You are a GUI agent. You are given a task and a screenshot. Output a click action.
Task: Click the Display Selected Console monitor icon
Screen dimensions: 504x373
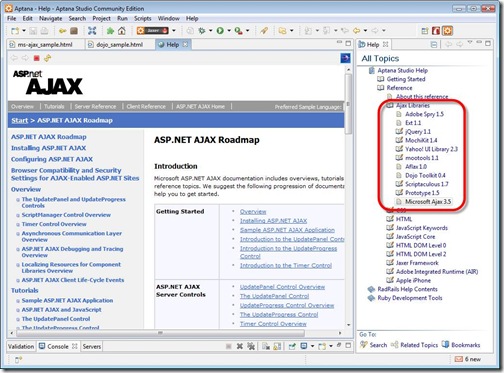click(x=304, y=346)
